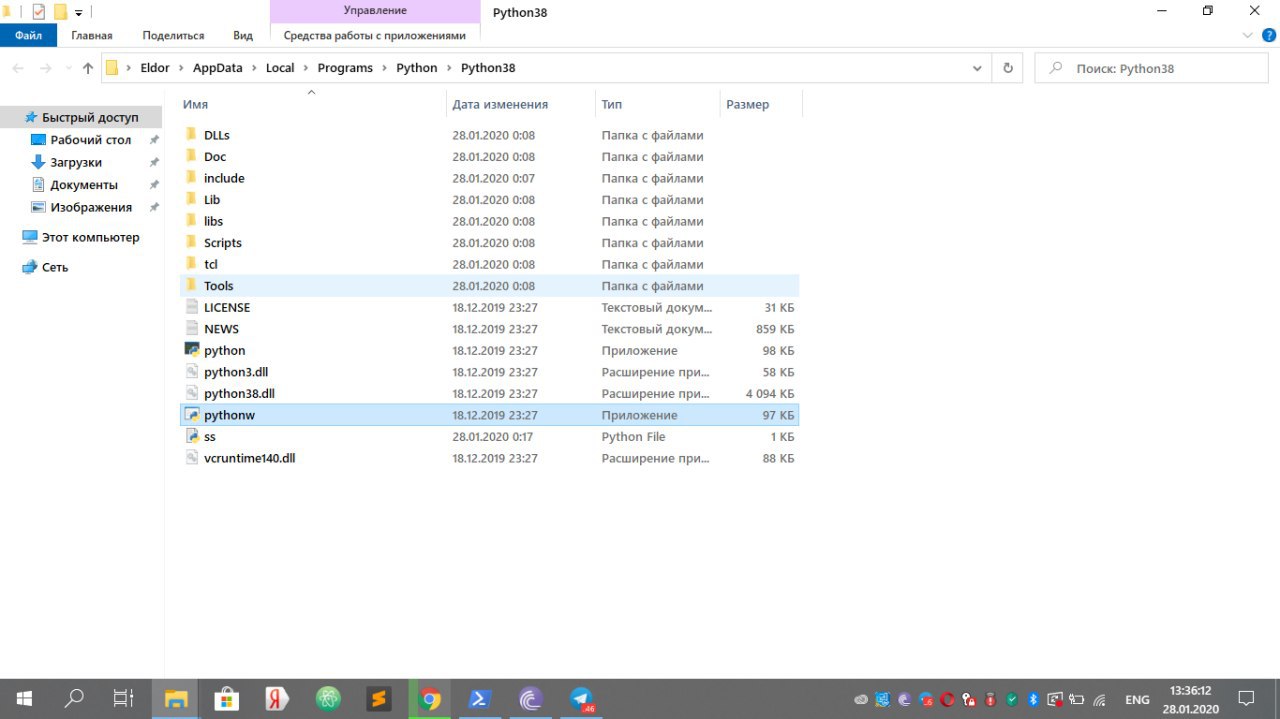The height and width of the screenshot is (719, 1280).
Task: Open the Файл menu
Action: pyautogui.click(x=29, y=35)
